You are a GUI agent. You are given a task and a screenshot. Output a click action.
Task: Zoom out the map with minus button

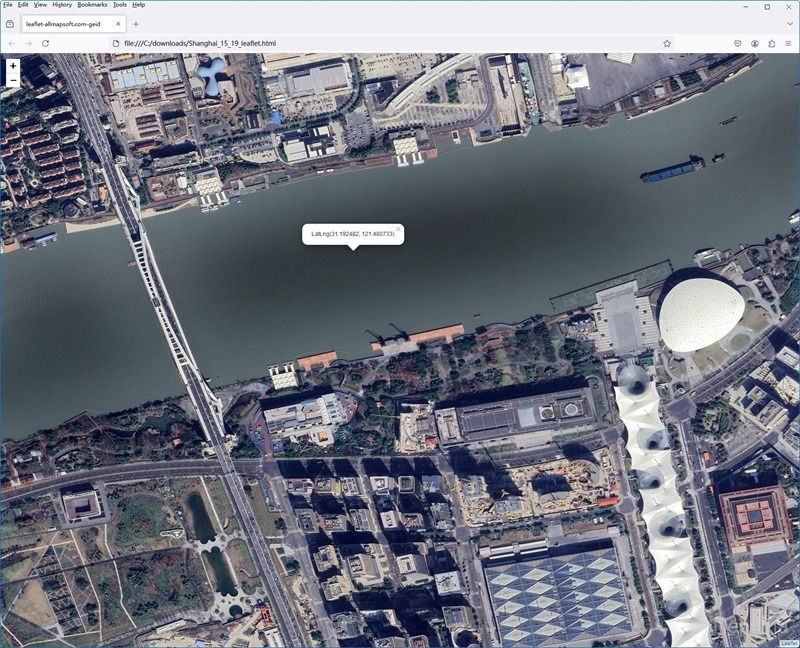(13, 81)
